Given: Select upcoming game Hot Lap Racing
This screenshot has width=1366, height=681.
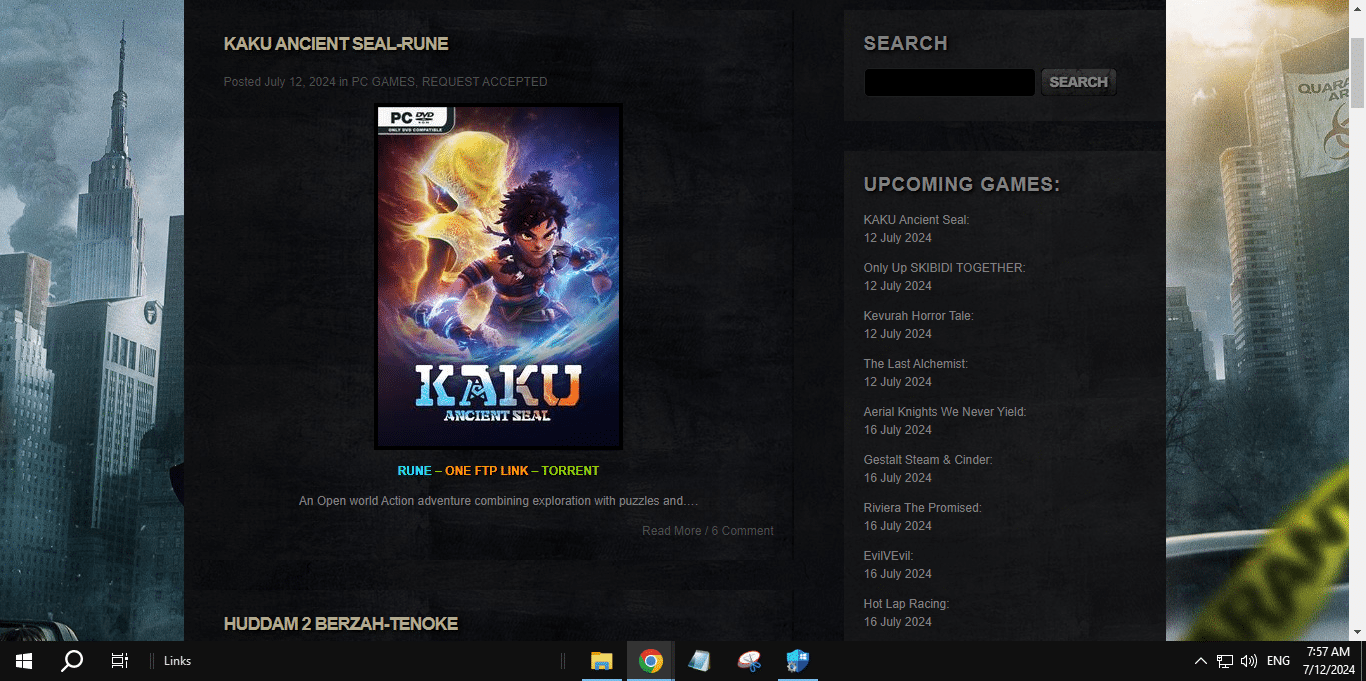Looking at the screenshot, I should (x=906, y=604).
